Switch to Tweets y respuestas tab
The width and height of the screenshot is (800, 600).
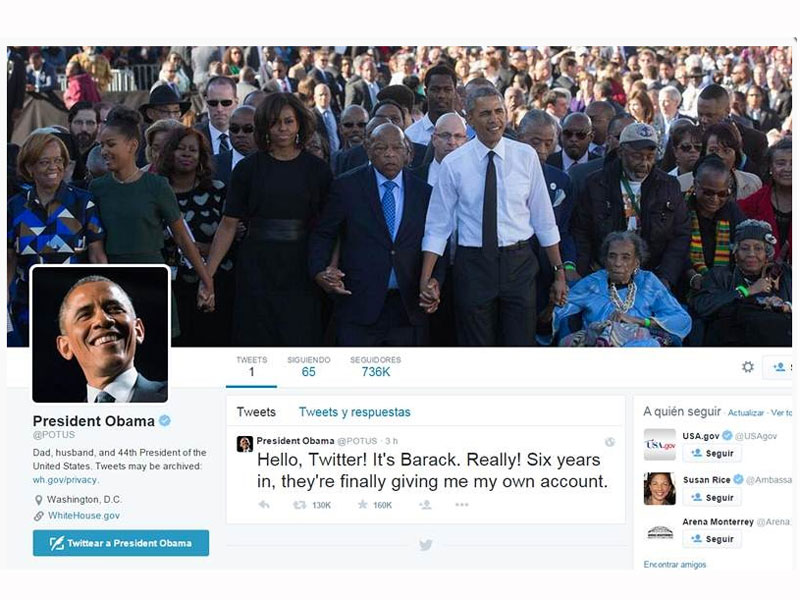pyautogui.click(x=355, y=412)
